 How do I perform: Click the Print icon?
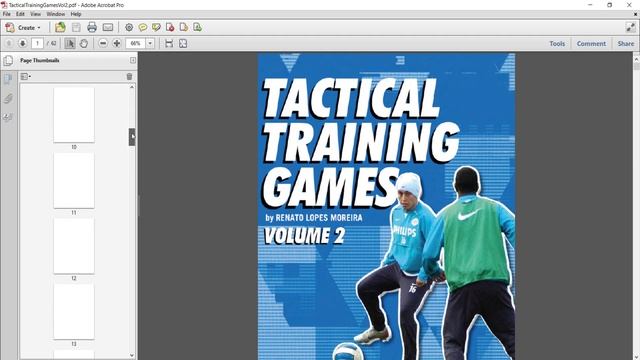[x=92, y=27]
